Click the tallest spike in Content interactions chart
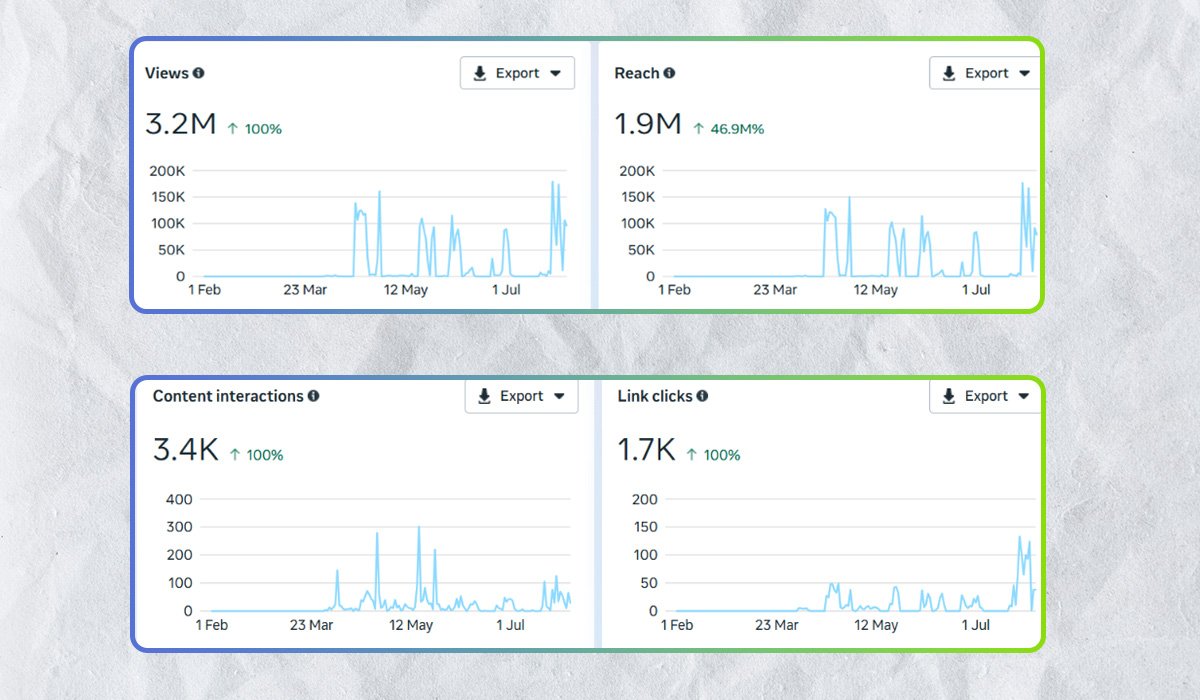 click(x=418, y=528)
